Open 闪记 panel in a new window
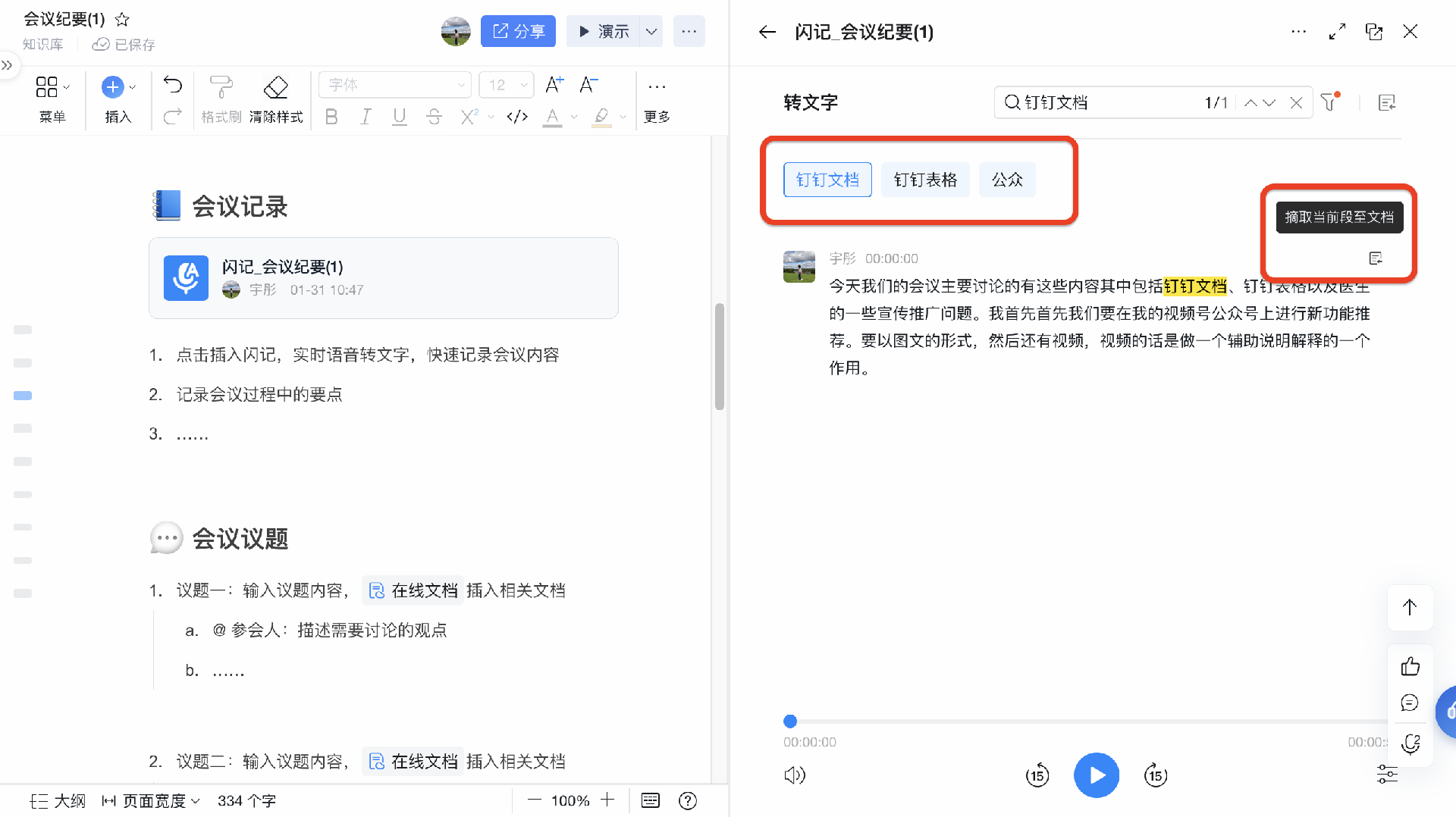 1374,32
